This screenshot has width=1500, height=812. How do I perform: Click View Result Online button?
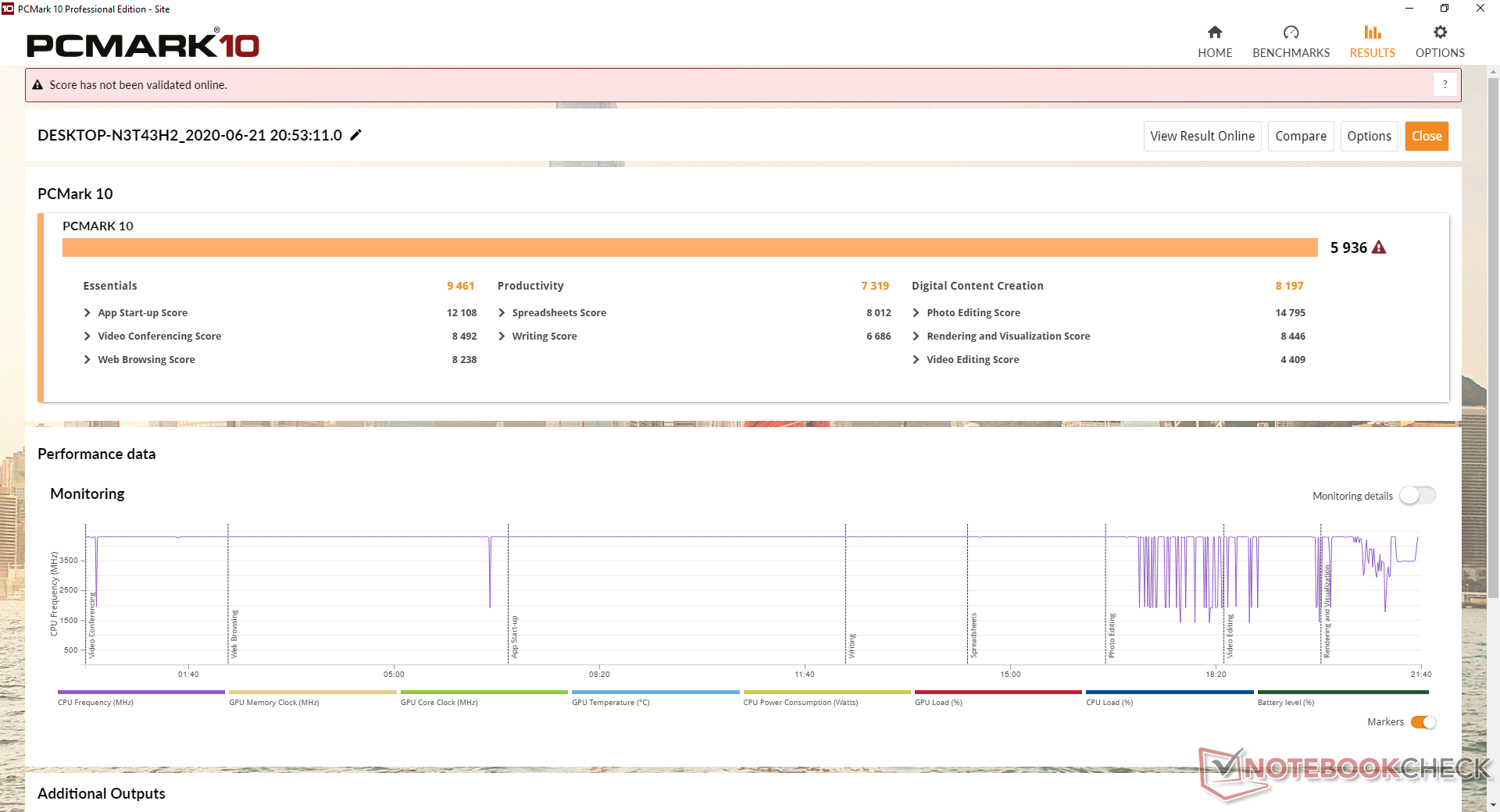1202,136
